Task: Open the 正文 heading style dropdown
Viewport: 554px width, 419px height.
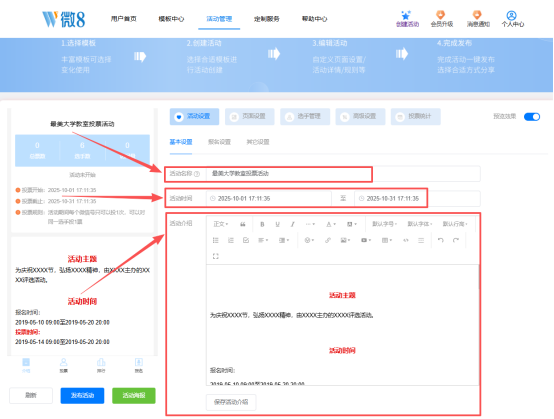Action: tap(221, 224)
